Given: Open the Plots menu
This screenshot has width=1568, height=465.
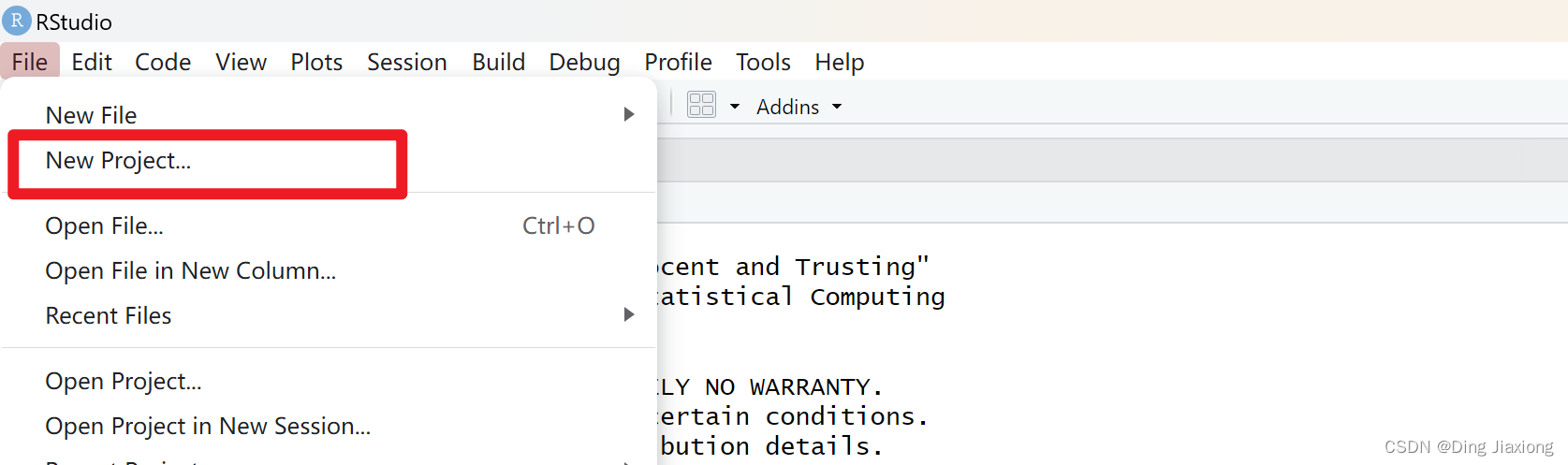Looking at the screenshot, I should click(x=316, y=62).
